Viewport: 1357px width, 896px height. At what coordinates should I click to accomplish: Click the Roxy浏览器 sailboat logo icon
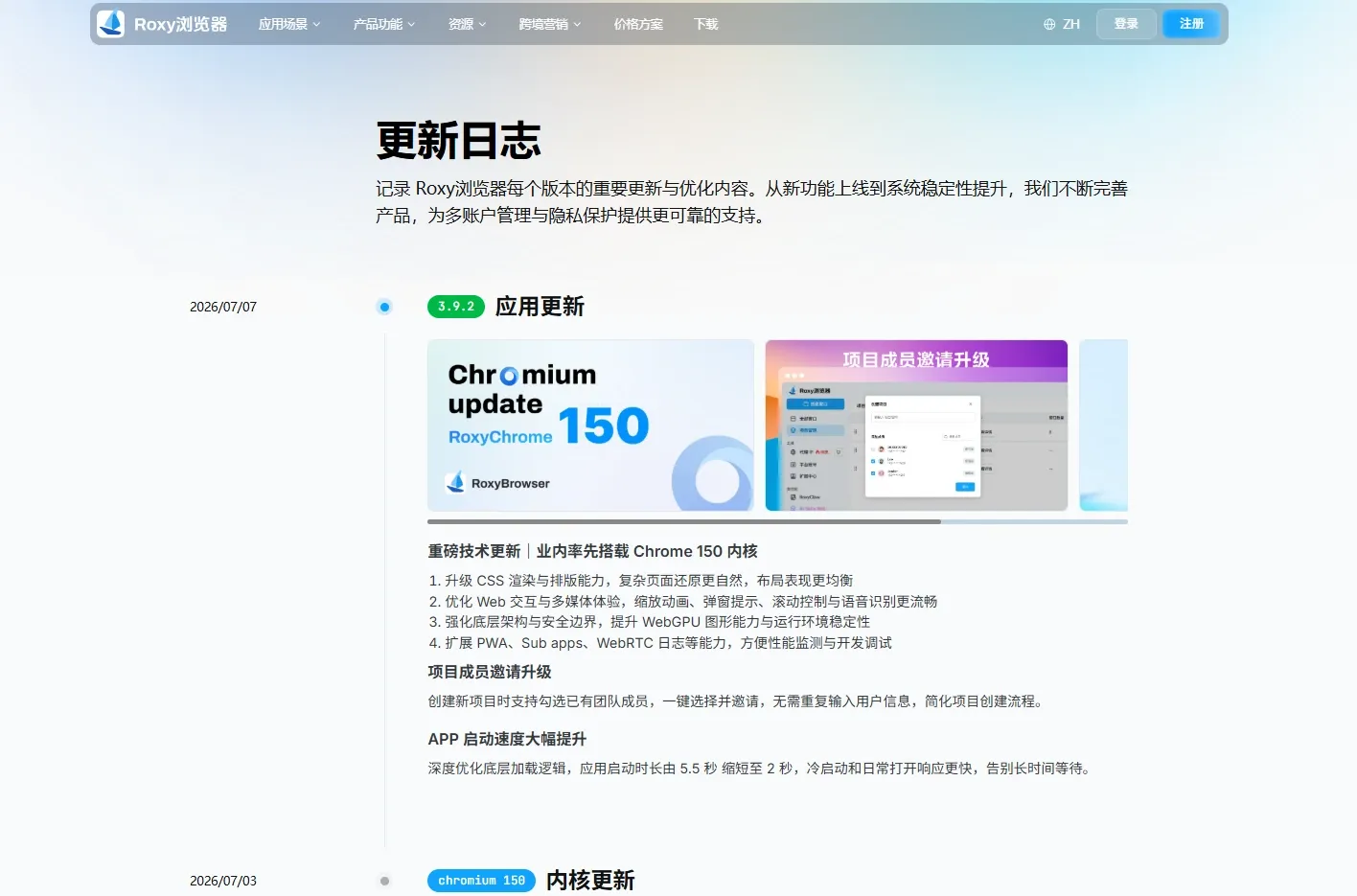[111, 24]
